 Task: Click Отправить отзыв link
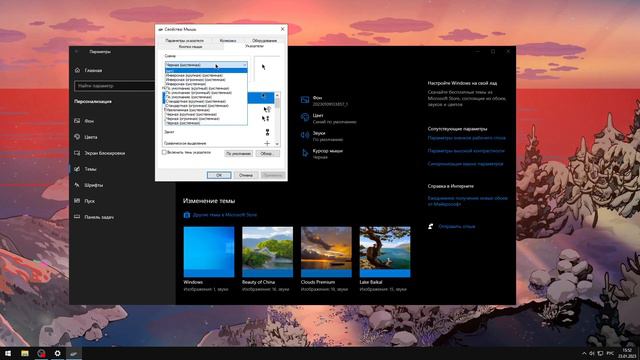[x=457, y=226]
